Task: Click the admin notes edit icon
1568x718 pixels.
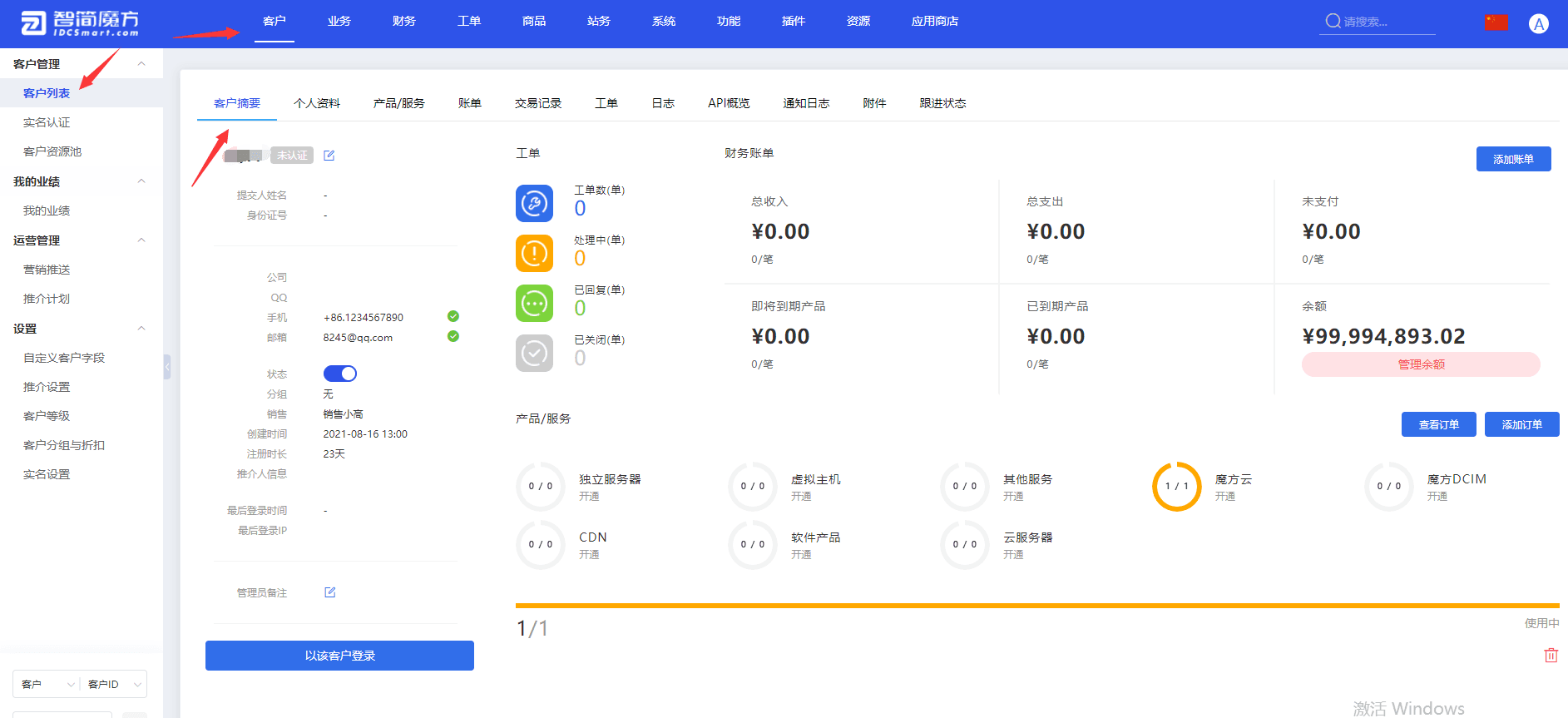Action: coord(330,592)
